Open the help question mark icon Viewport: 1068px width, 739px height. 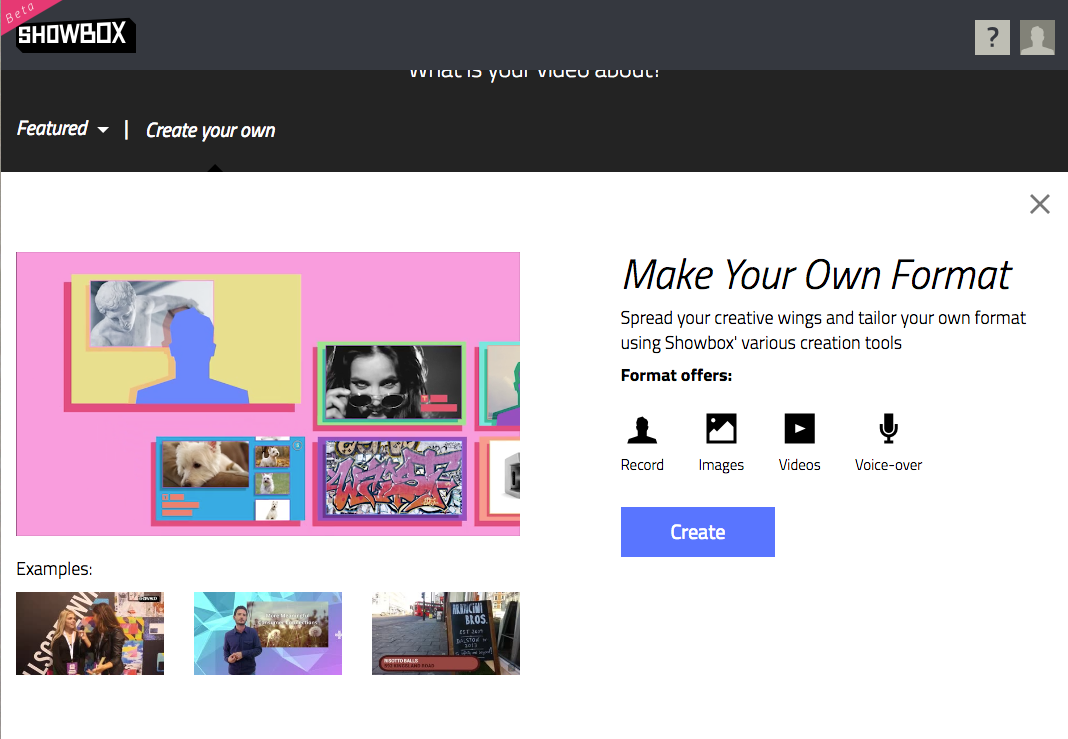992,38
